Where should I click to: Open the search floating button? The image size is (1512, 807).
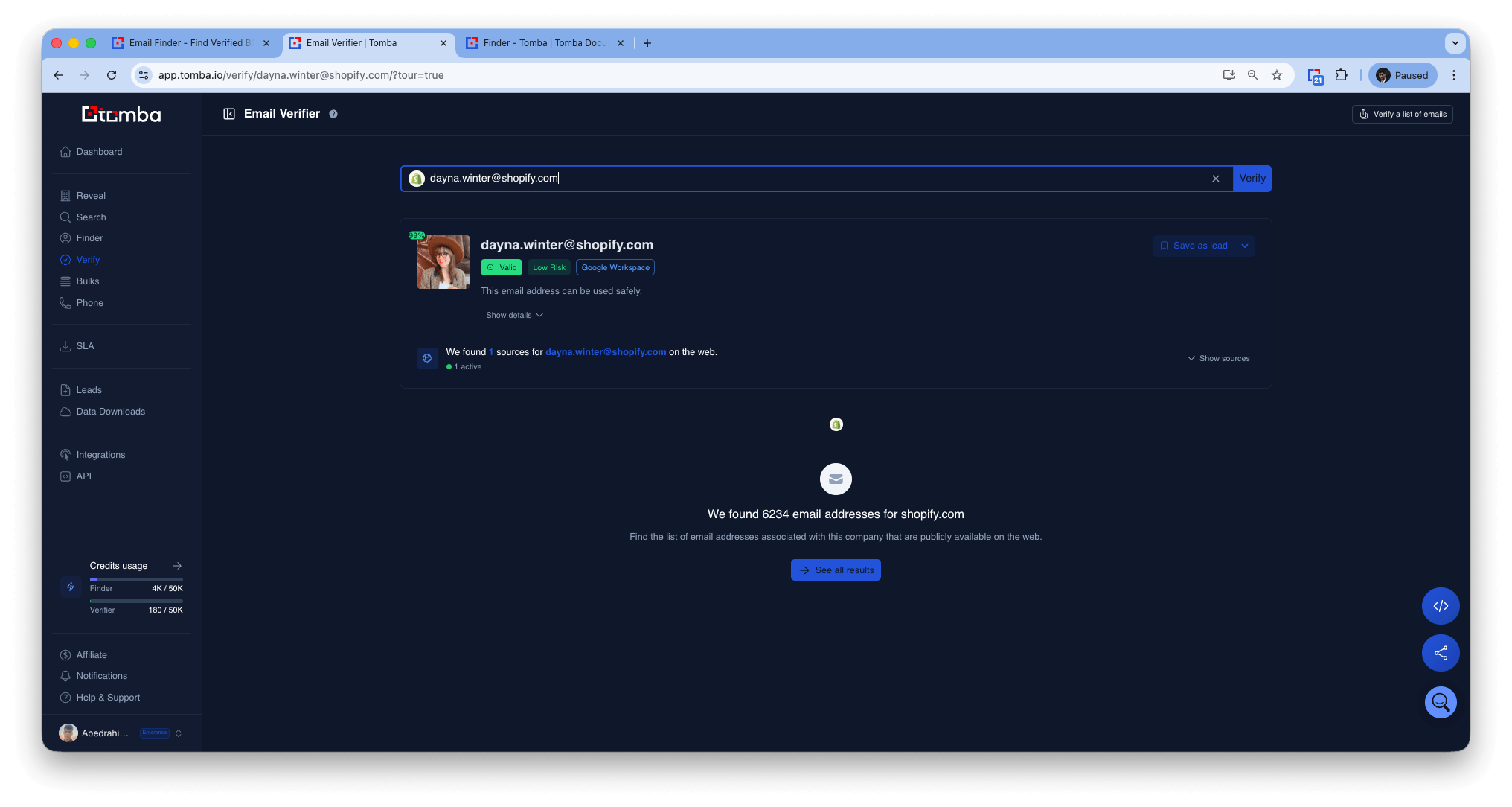(1441, 702)
